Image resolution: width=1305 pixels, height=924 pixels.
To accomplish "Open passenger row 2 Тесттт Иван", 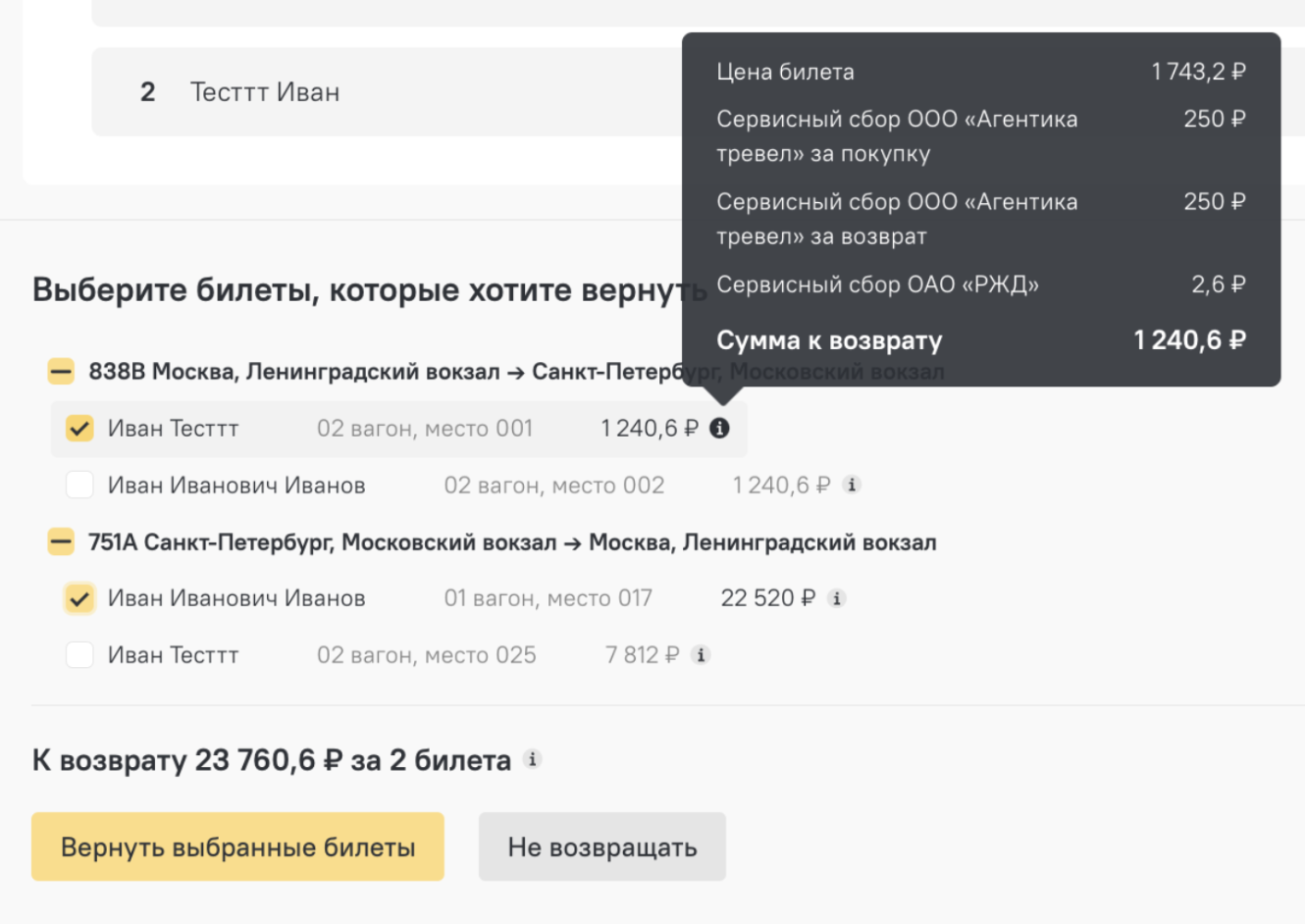I will click(x=264, y=92).
